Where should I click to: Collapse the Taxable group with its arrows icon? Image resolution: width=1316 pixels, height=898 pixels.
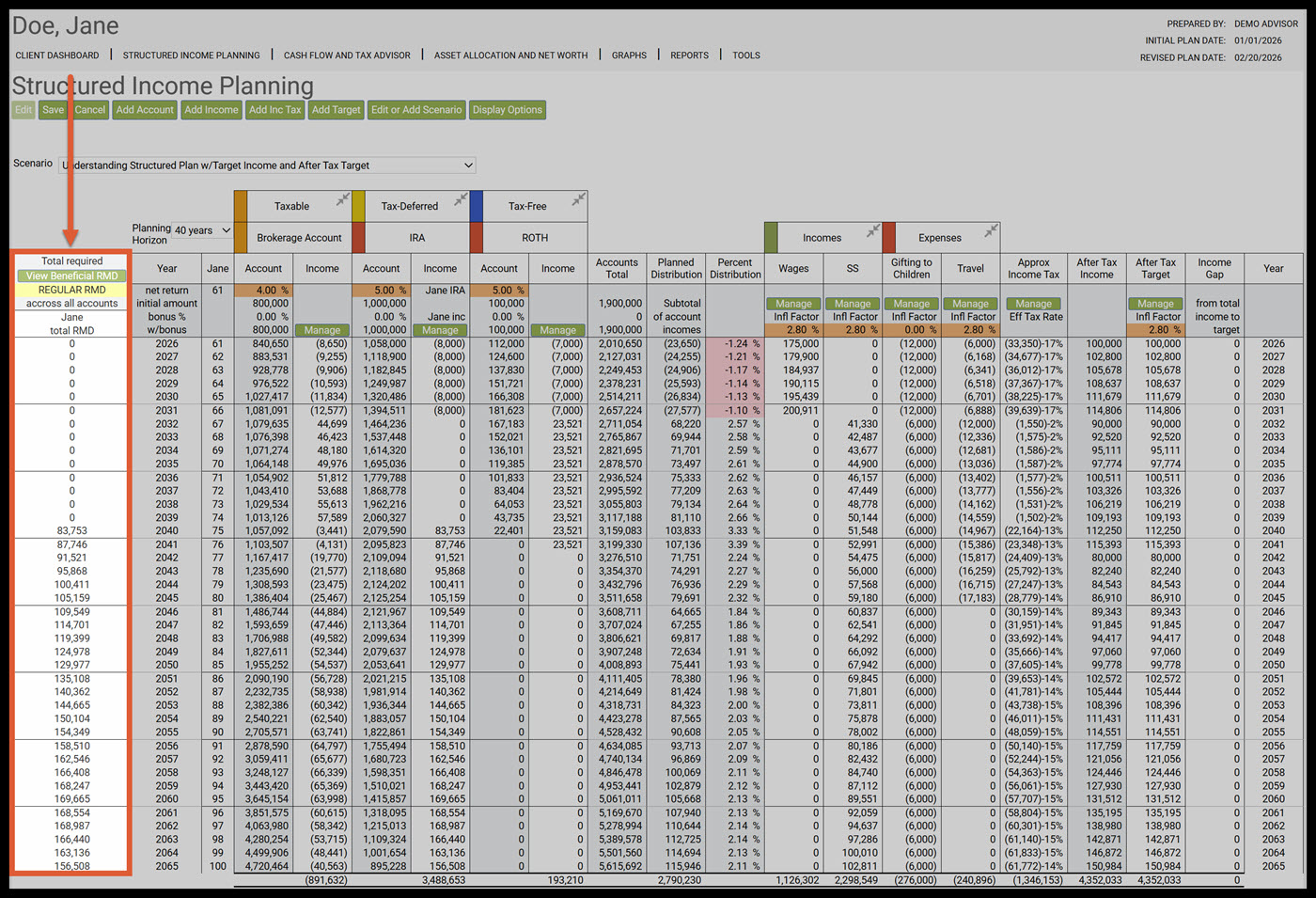[343, 199]
